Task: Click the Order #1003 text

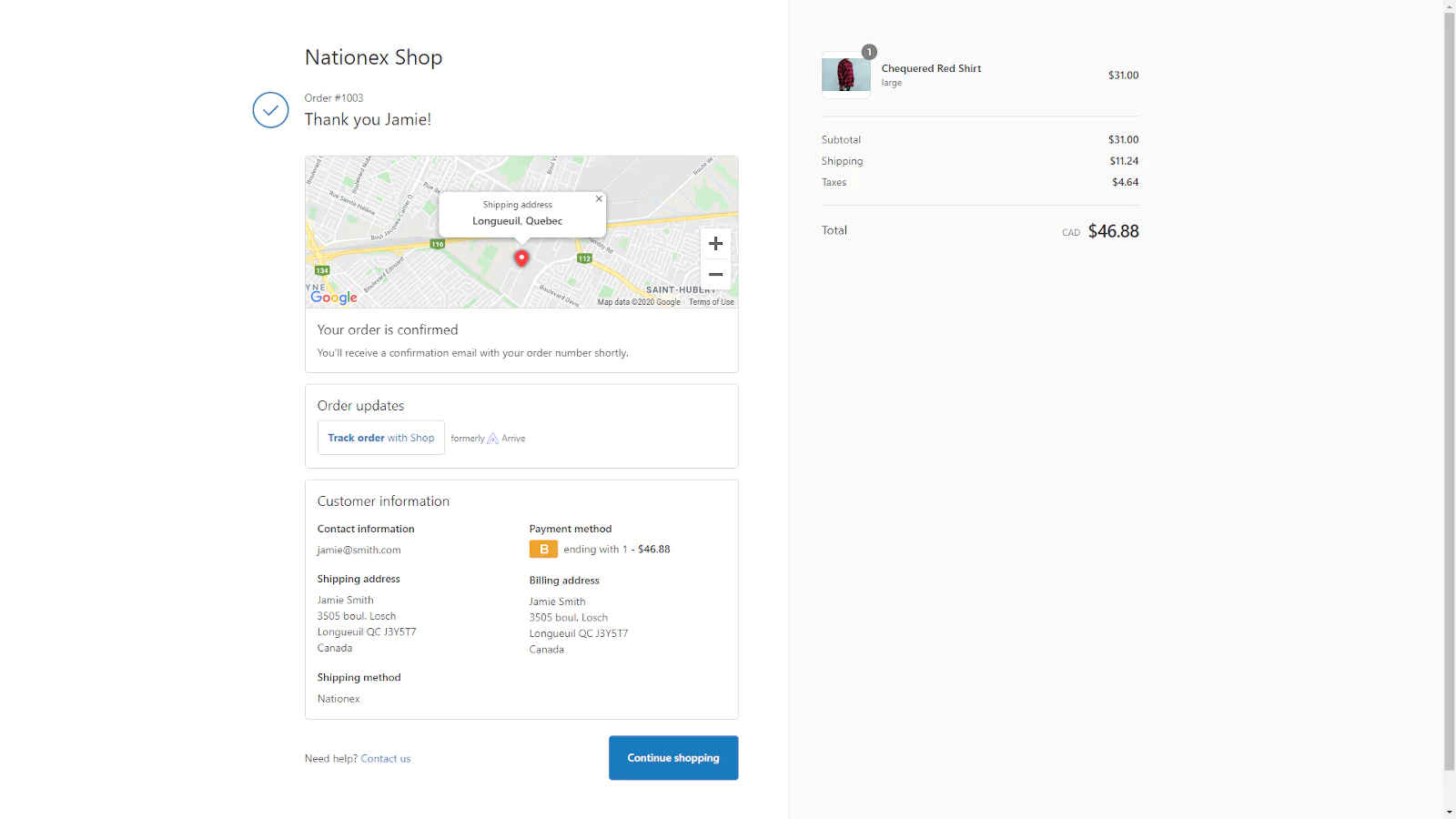Action: click(334, 98)
